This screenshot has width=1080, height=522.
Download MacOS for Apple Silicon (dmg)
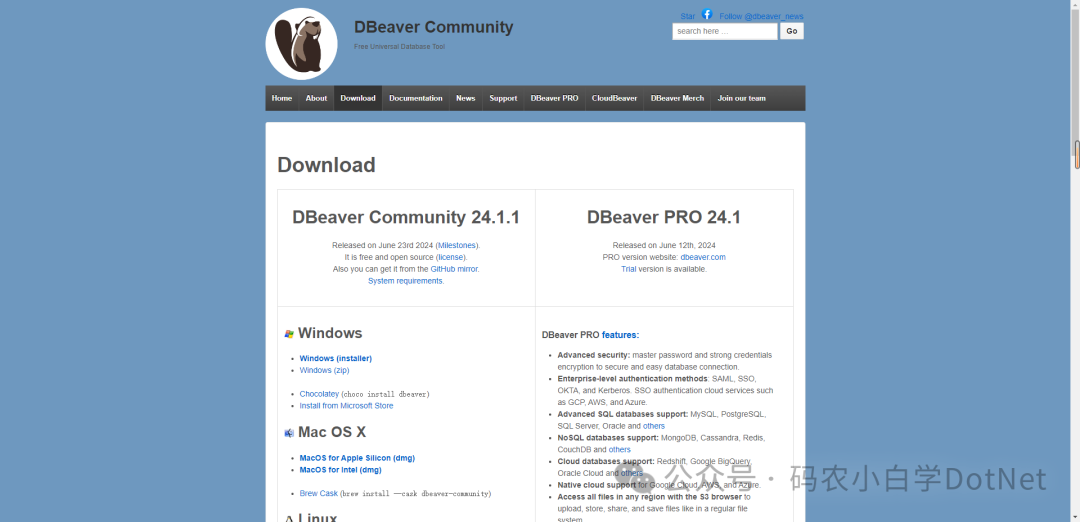tap(357, 458)
